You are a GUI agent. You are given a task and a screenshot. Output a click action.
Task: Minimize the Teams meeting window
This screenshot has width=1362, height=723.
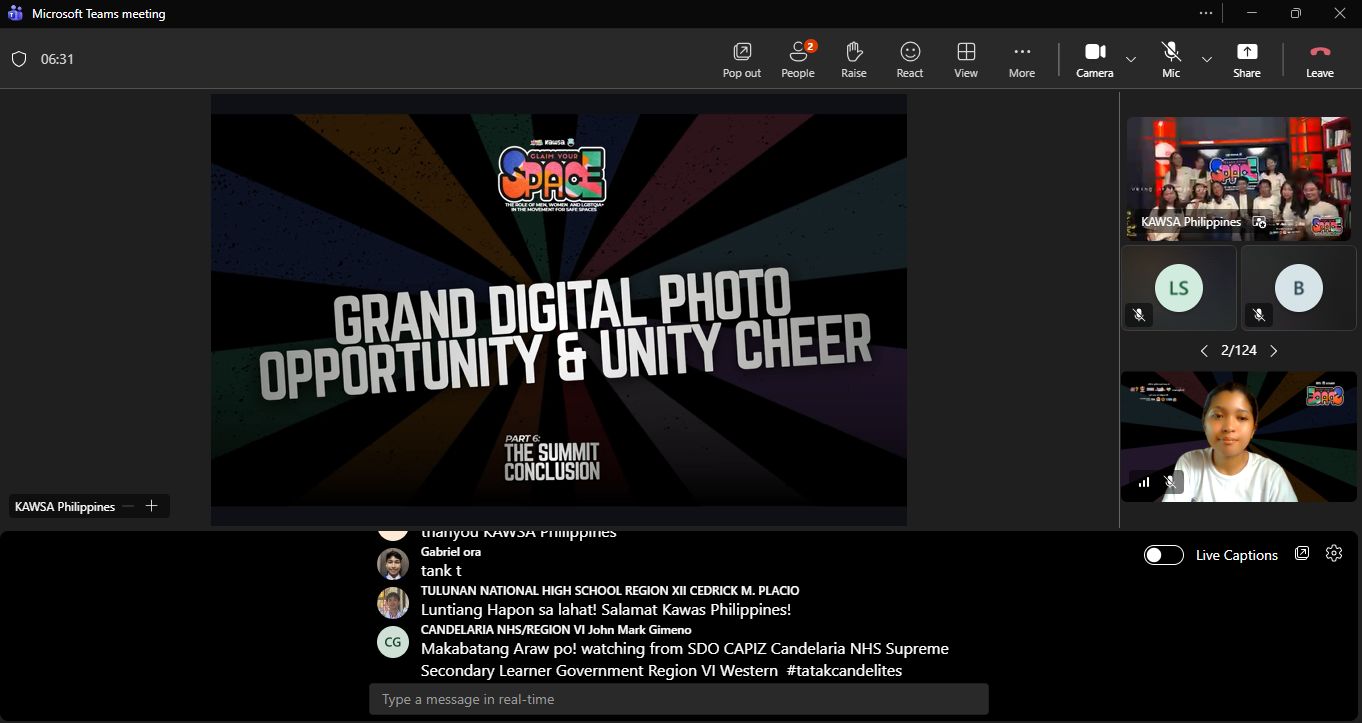[x=1251, y=13]
